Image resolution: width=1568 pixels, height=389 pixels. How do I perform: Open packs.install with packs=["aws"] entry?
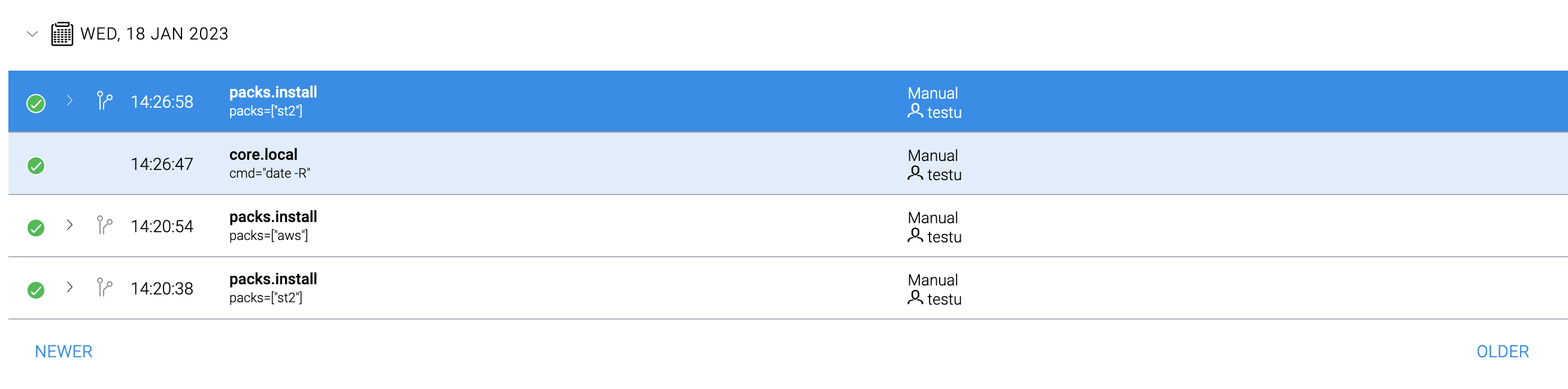273,217
